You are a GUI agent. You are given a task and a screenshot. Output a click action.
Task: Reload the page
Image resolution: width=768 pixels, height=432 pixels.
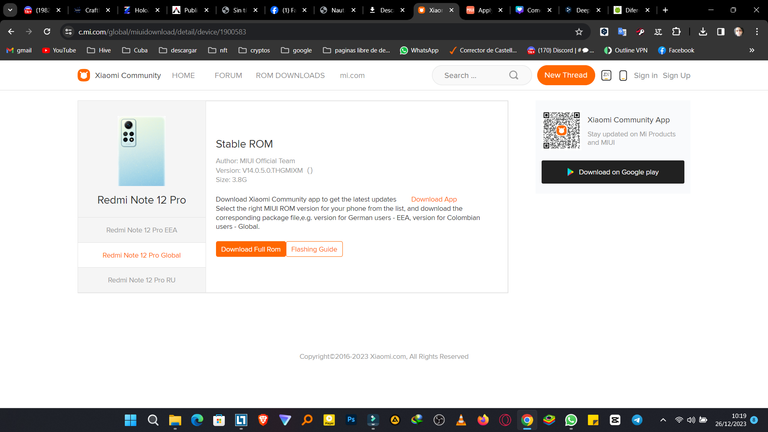coord(47,32)
